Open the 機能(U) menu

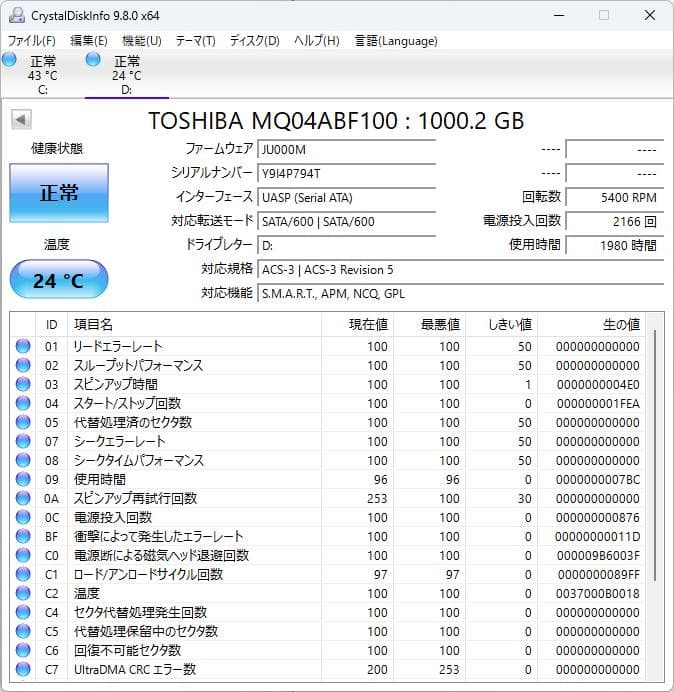(x=142, y=41)
